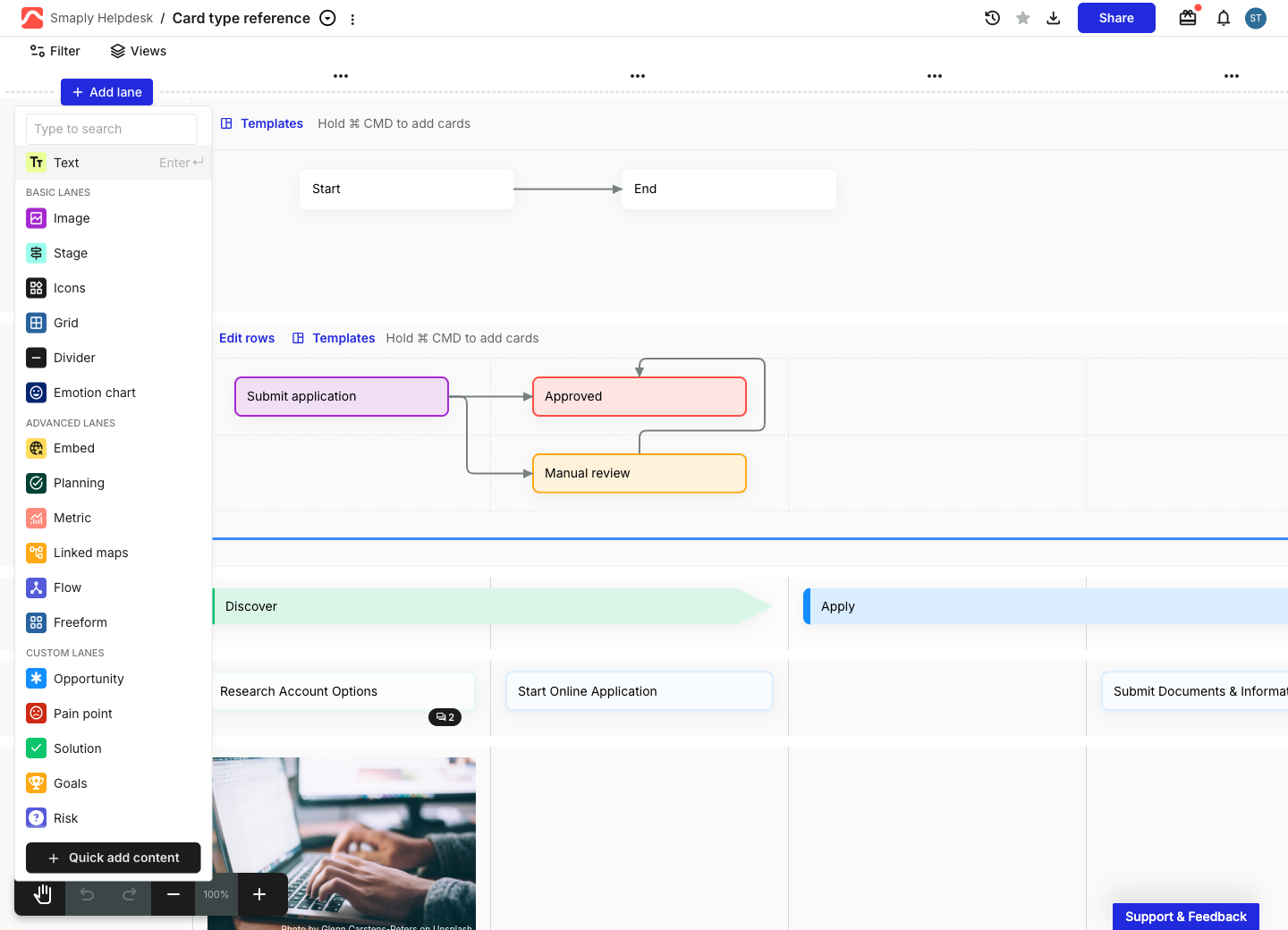Image resolution: width=1288 pixels, height=930 pixels.
Task: Select the Discover stage arrow
Action: (492, 606)
